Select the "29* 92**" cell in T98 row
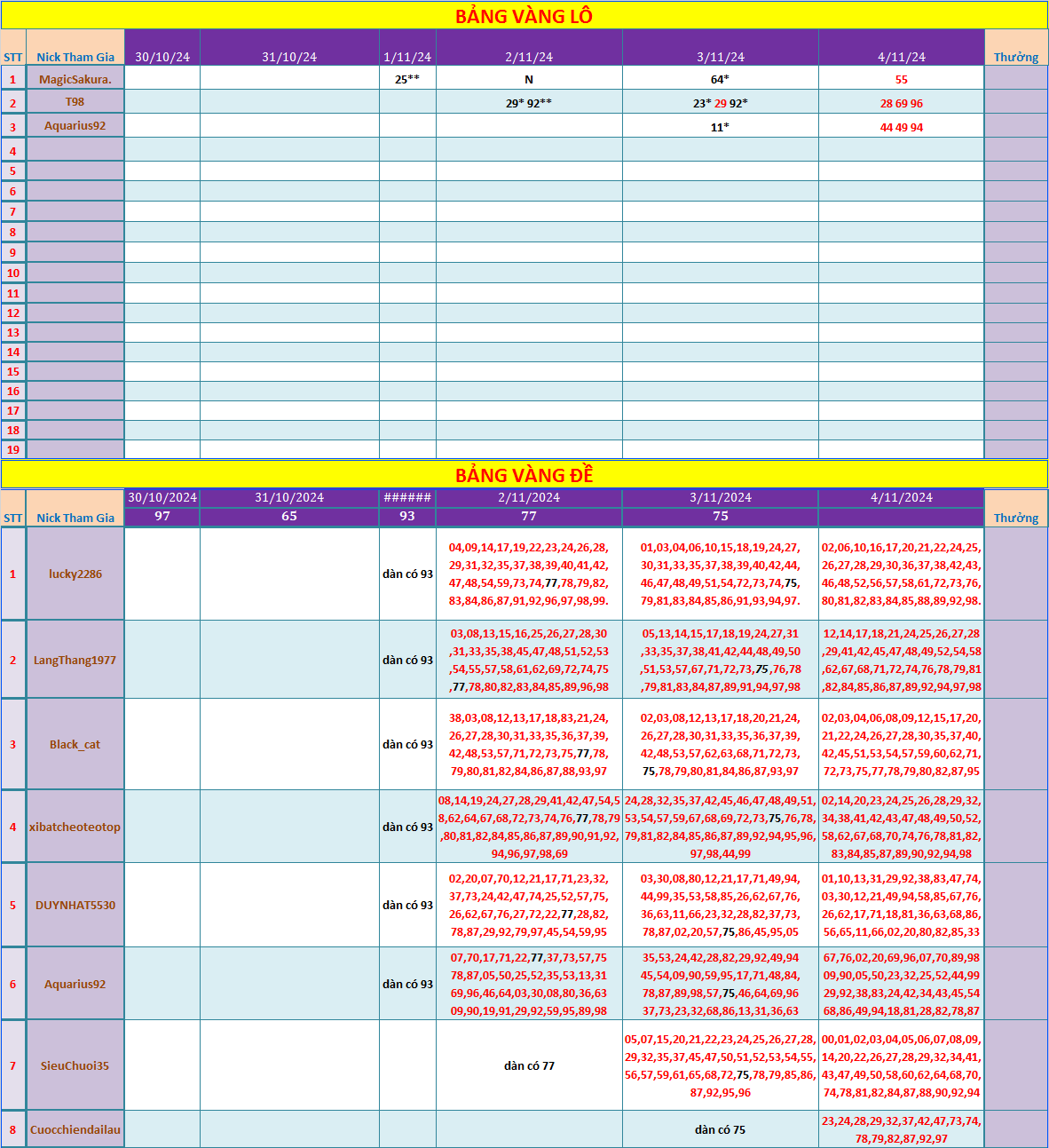 point(529,103)
